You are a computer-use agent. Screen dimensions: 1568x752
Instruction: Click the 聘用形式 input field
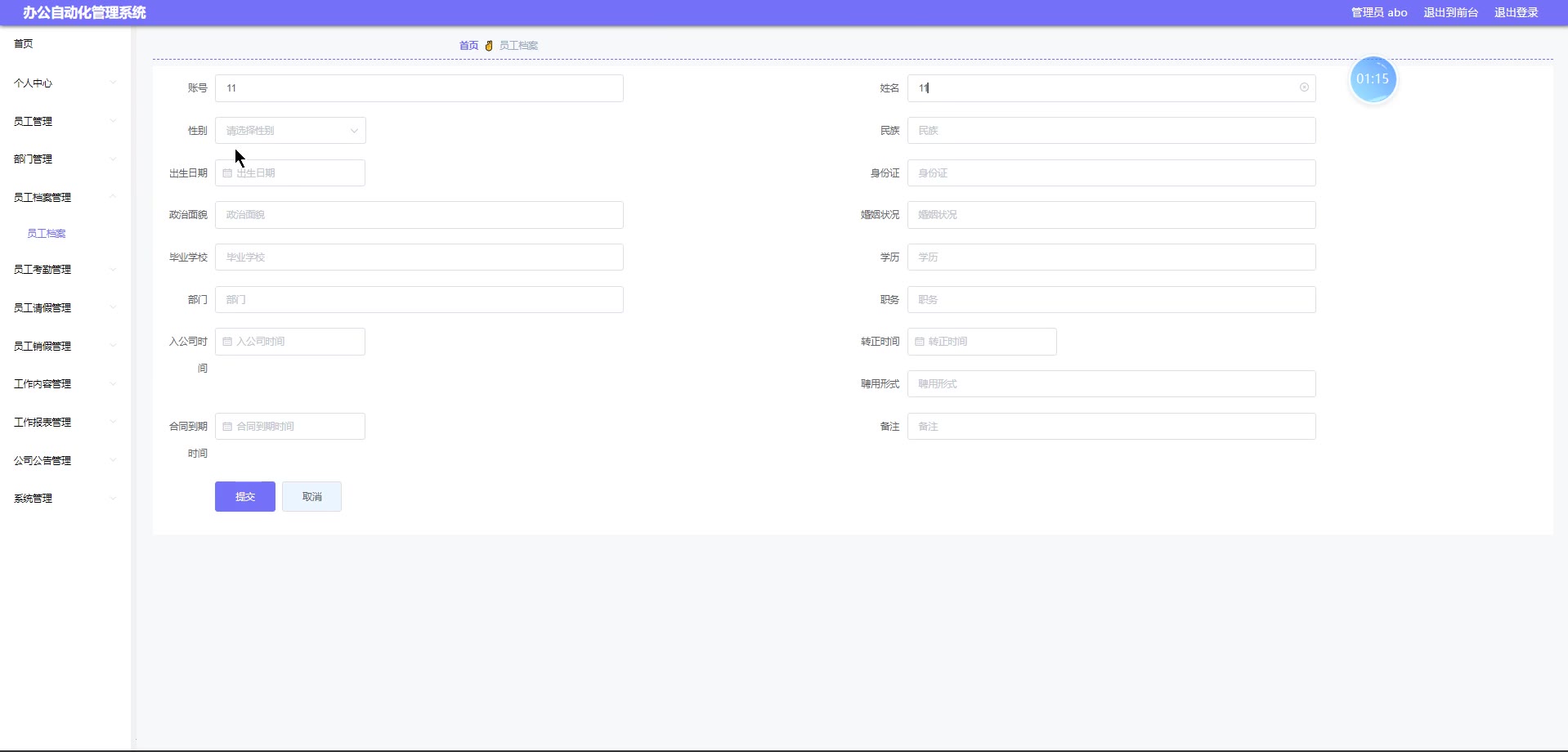point(1112,384)
